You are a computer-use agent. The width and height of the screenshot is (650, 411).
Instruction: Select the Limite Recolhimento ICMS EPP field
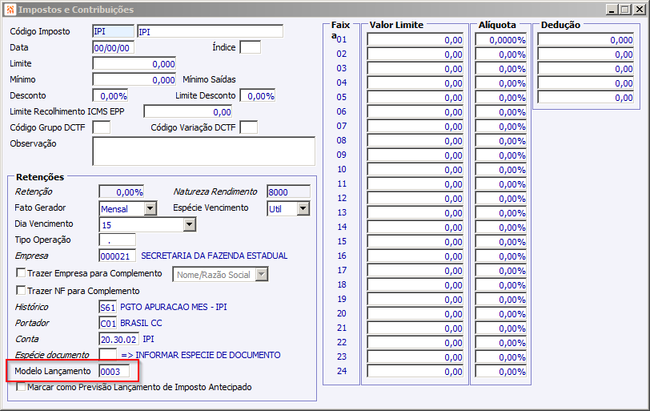[188, 112]
